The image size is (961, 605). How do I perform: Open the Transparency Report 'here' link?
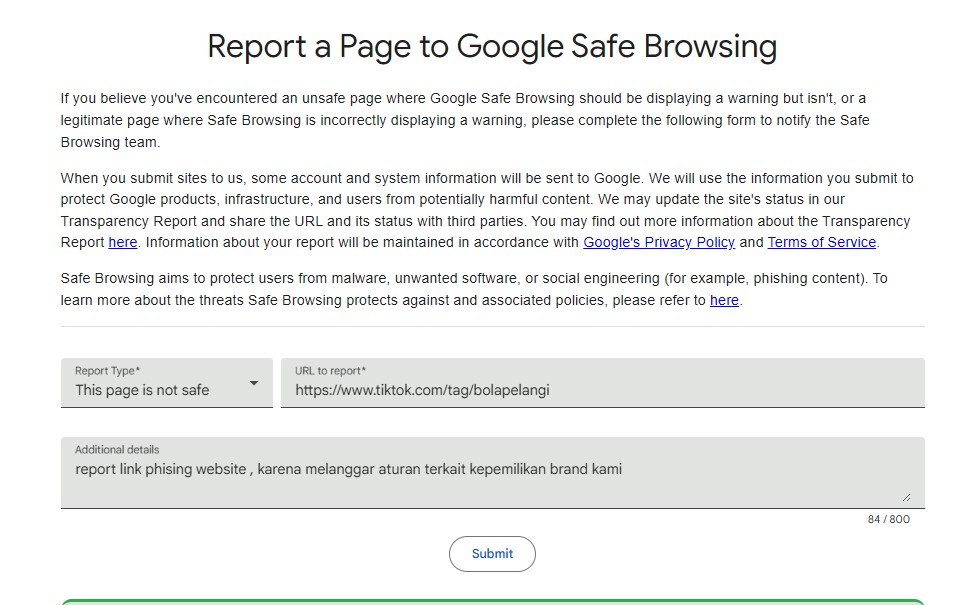(123, 243)
